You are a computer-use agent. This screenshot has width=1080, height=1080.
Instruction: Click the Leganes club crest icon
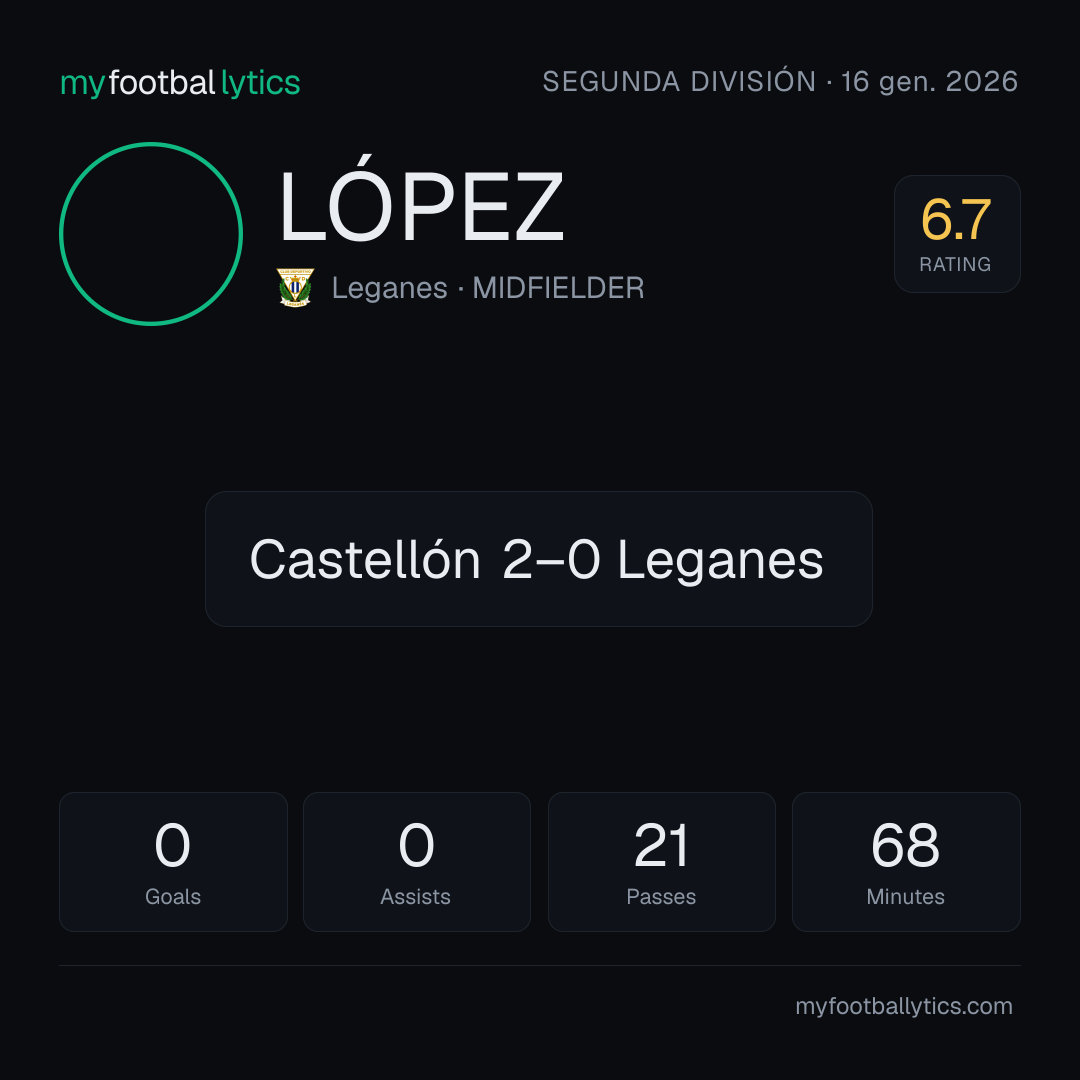[x=295, y=287]
